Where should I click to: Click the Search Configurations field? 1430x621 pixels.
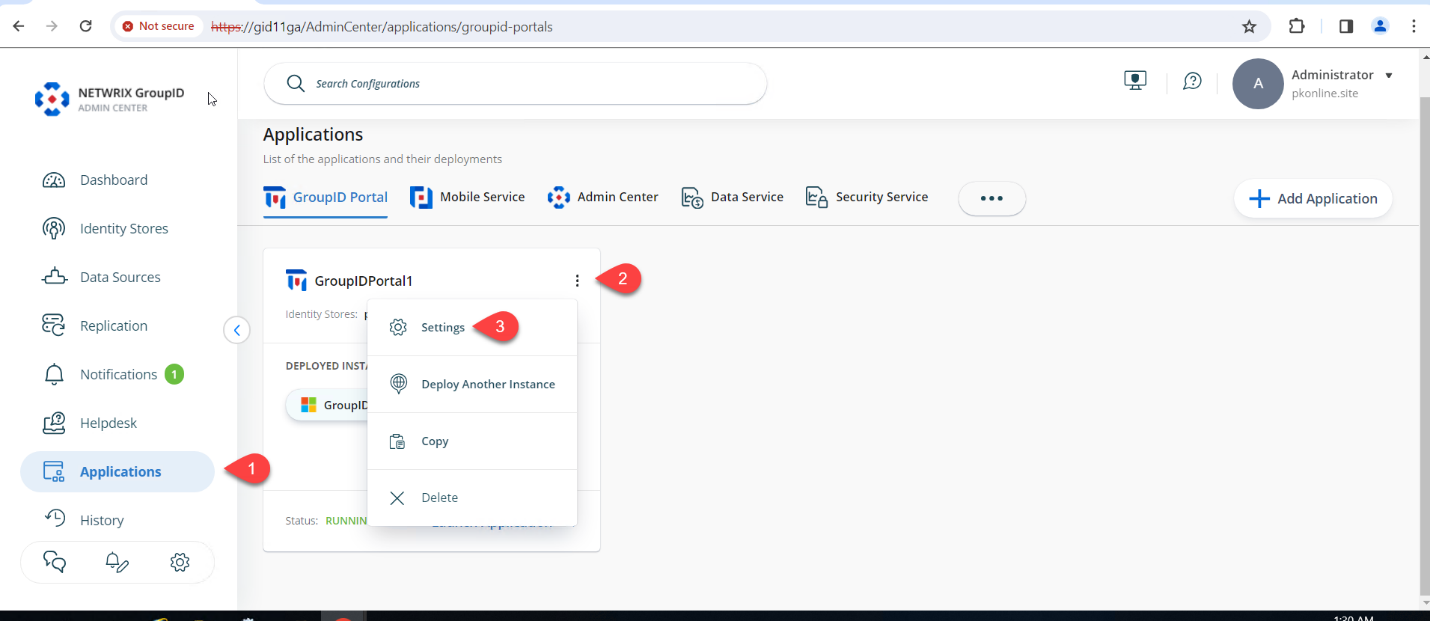tap(514, 83)
